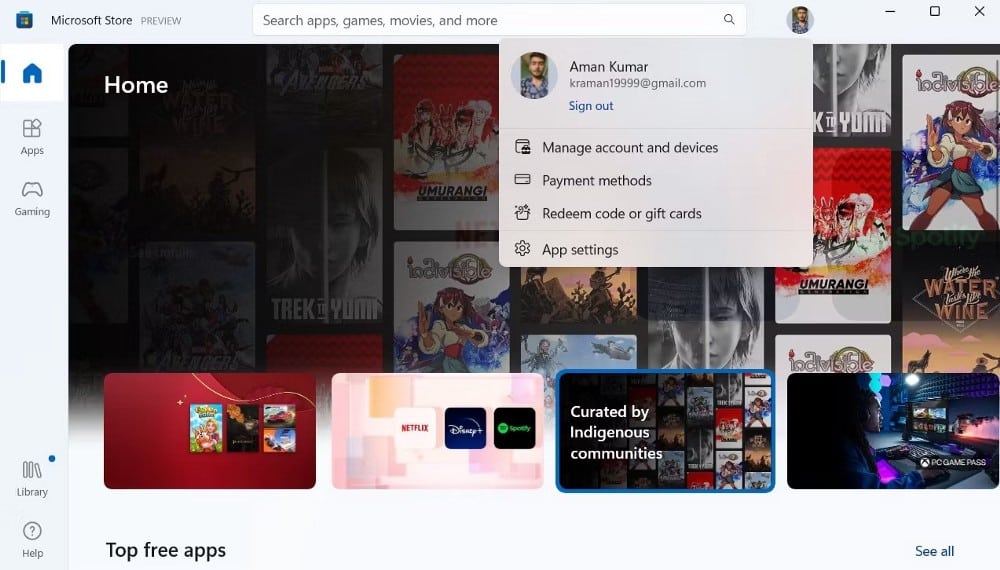
Task: Open Help in the sidebar
Action: tap(32, 540)
